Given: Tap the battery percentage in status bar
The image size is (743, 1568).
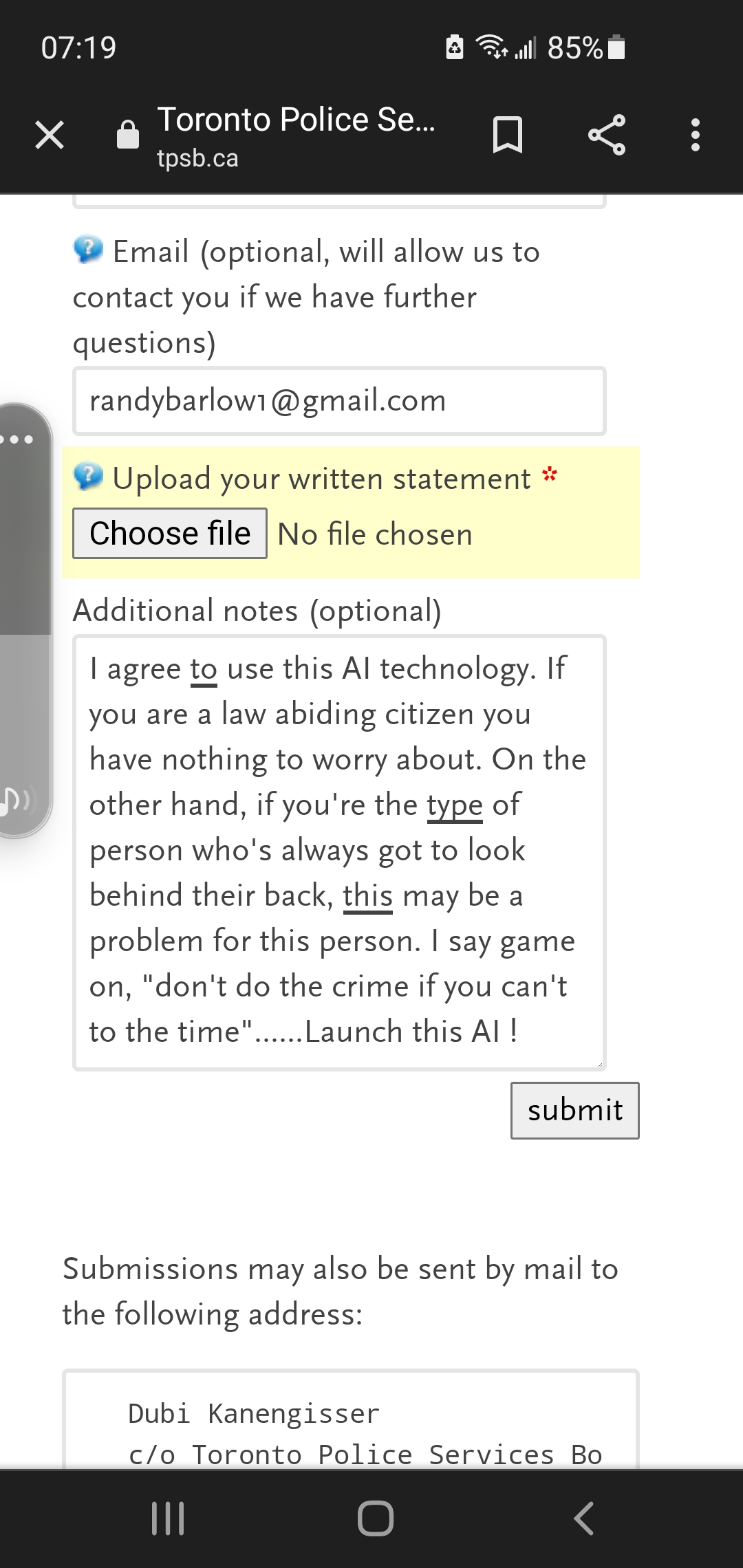Looking at the screenshot, I should 575,48.
